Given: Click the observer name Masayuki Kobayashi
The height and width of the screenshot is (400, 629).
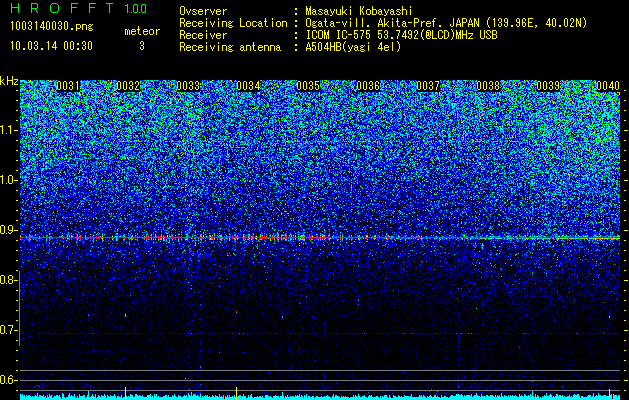Looking at the screenshot, I should [359, 11].
